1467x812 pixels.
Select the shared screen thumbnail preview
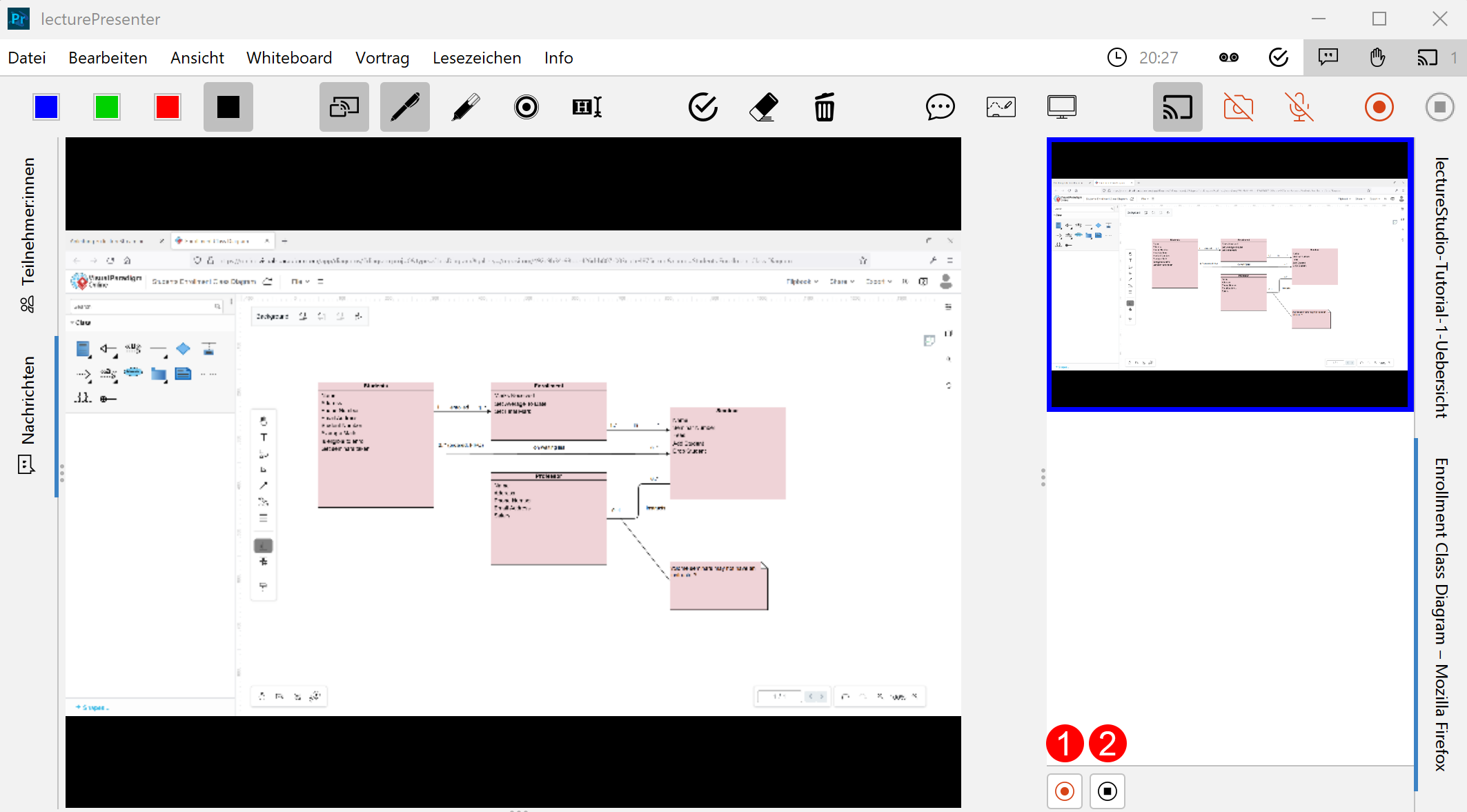[1230, 275]
